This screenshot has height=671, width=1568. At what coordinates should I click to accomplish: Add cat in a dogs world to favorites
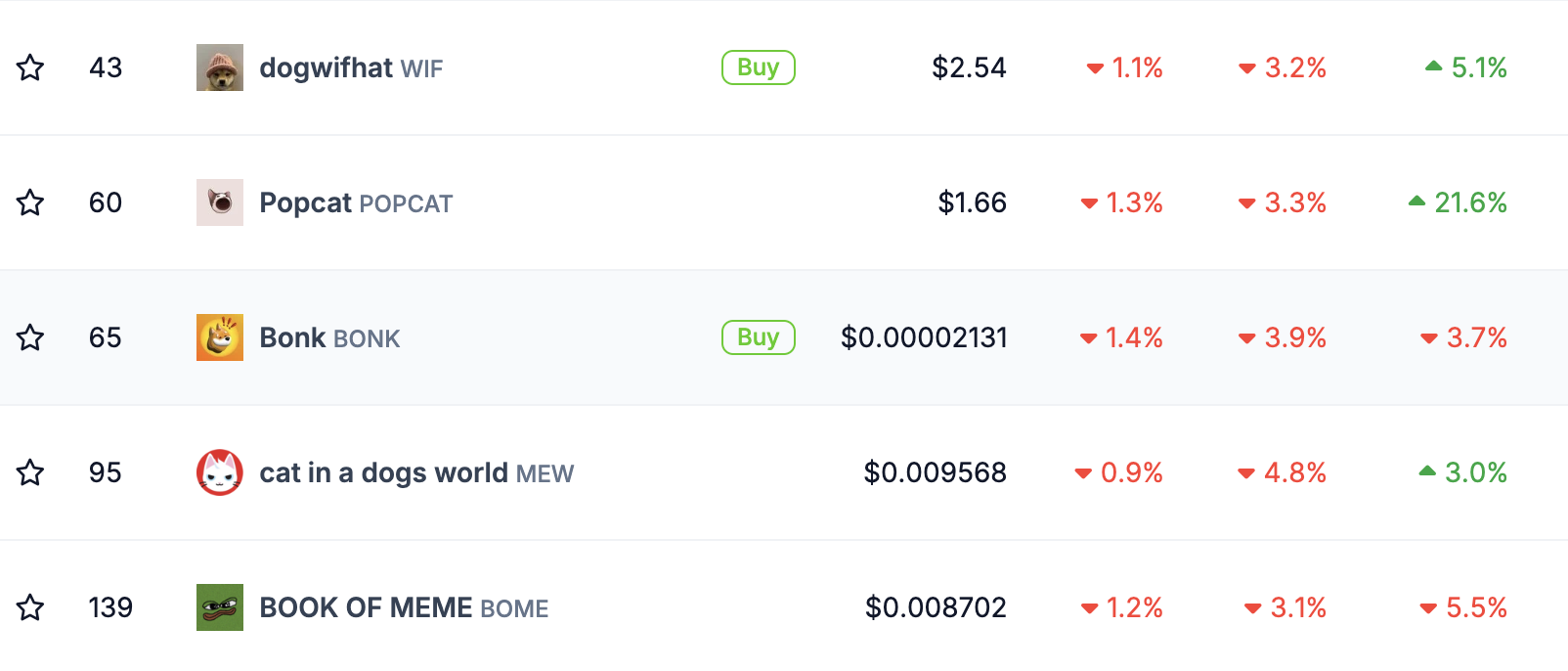(x=30, y=472)
